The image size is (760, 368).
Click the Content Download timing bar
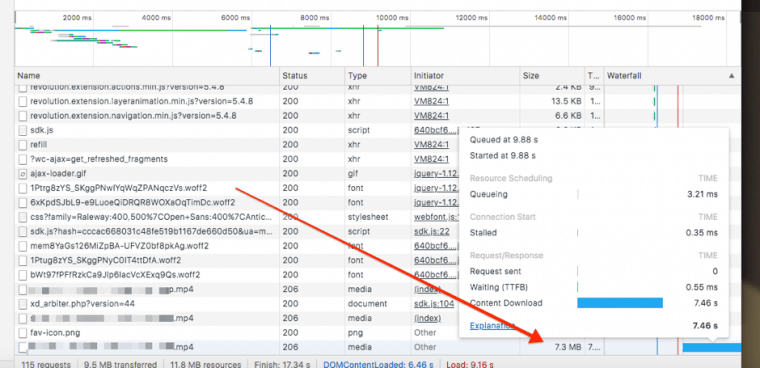(x=620, y=303)
